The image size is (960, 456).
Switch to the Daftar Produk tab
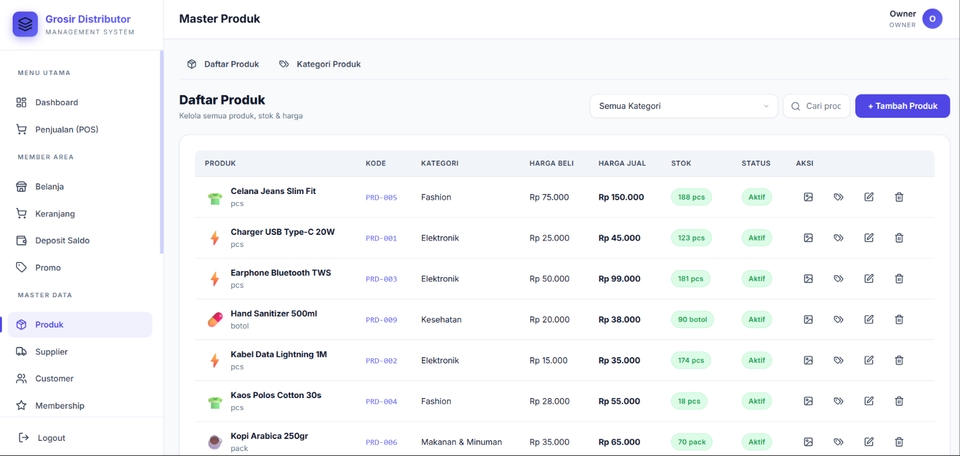tap(223, 64)
